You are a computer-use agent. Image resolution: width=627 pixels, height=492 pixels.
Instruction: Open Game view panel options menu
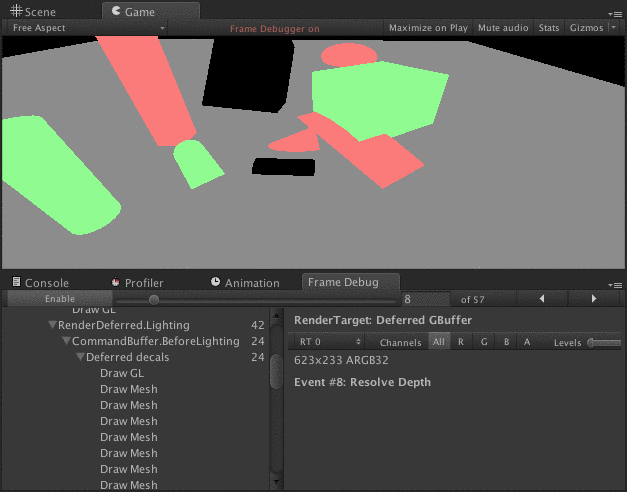(615, 14)
